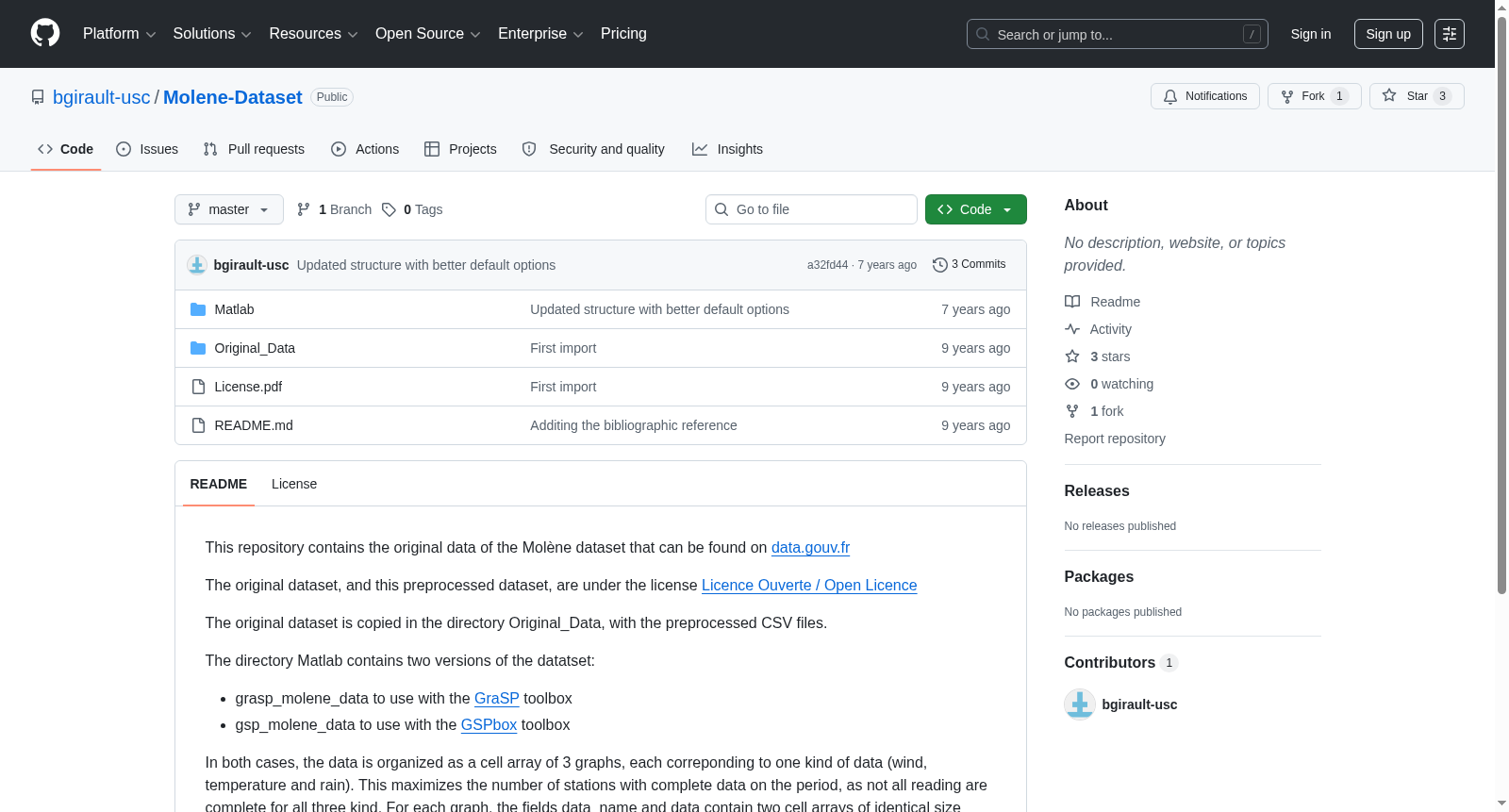Open the Projects tab

(460, 149)
